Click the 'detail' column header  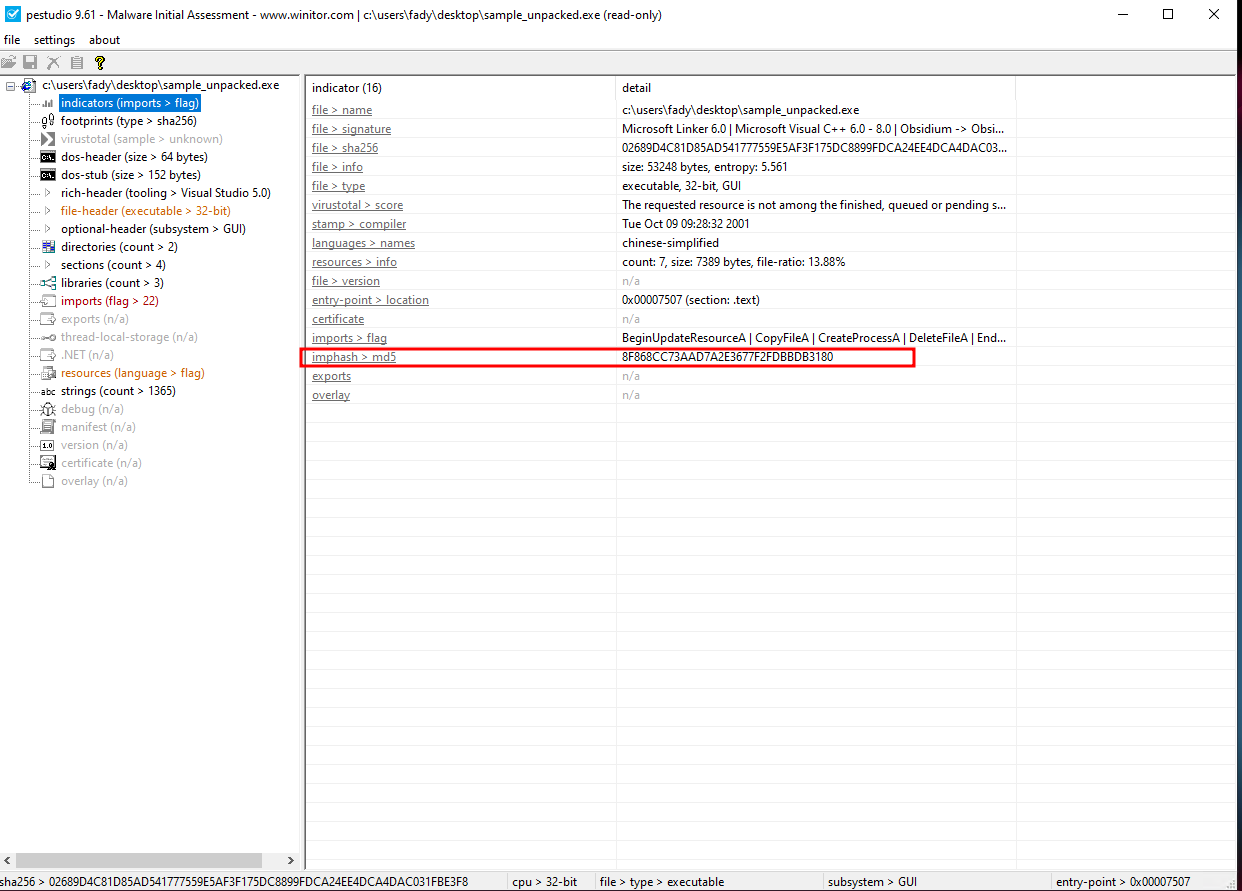coord(816,88)
